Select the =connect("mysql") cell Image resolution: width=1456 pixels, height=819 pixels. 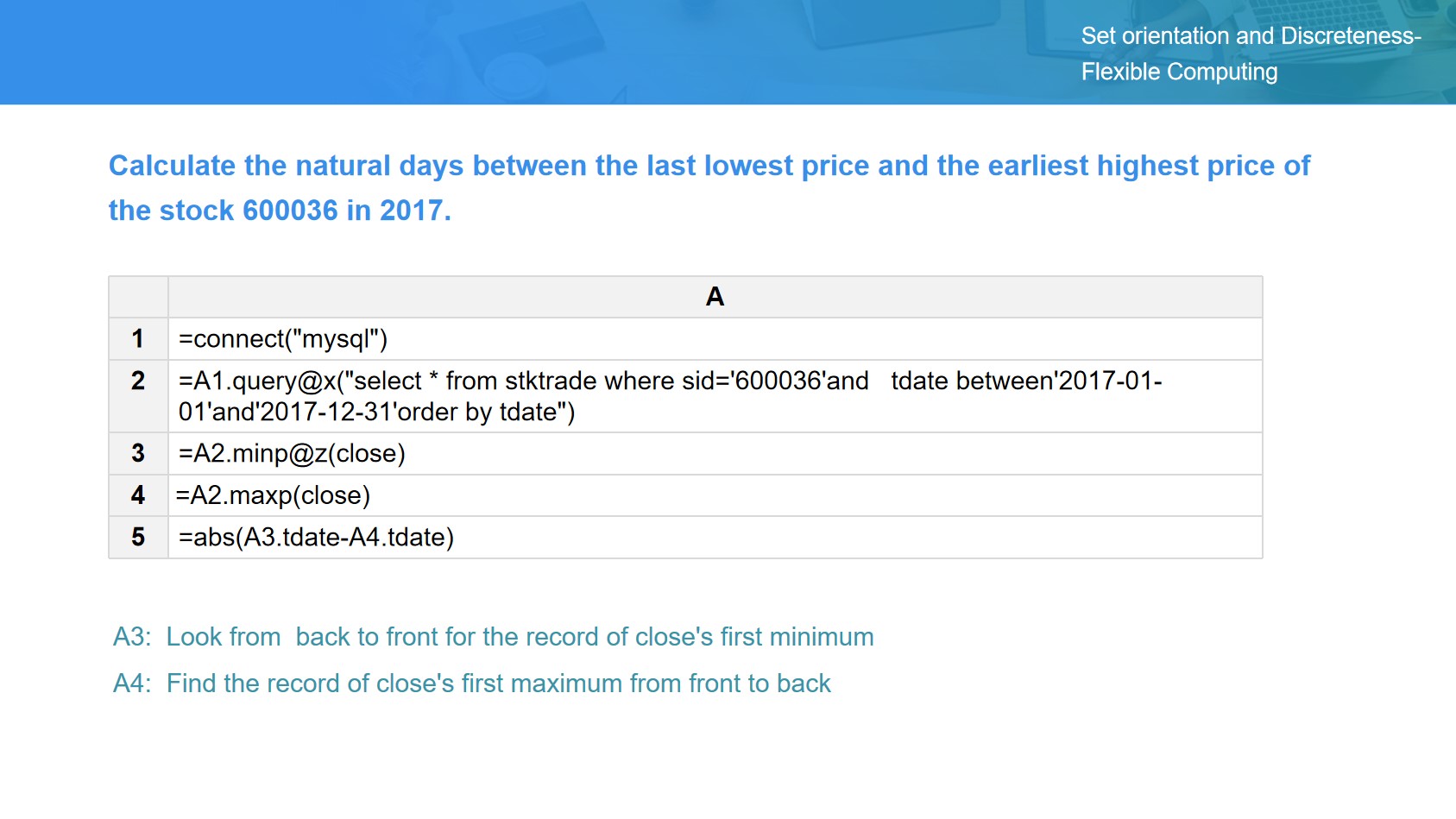(283, 339)
